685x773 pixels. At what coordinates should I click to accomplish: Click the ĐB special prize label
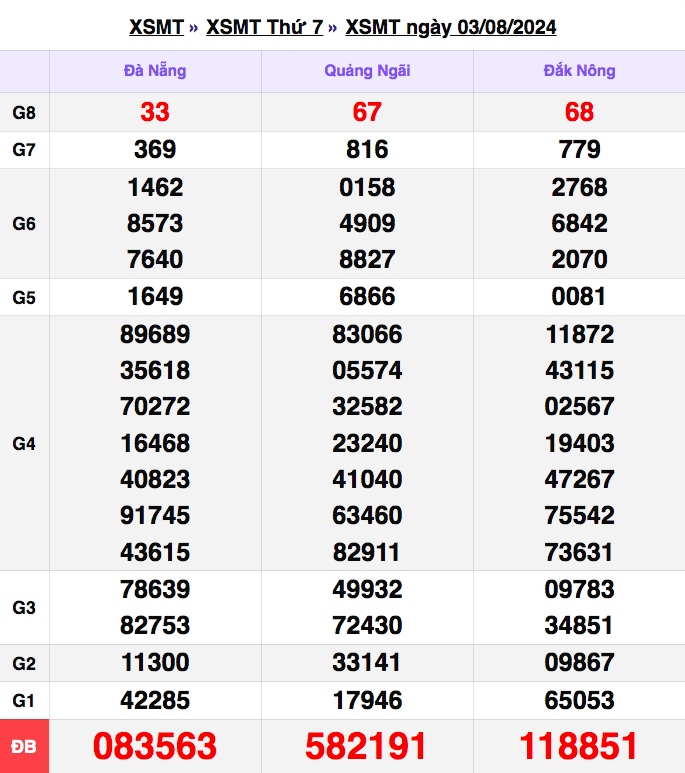pyautogui.click(x=24, y=746)
